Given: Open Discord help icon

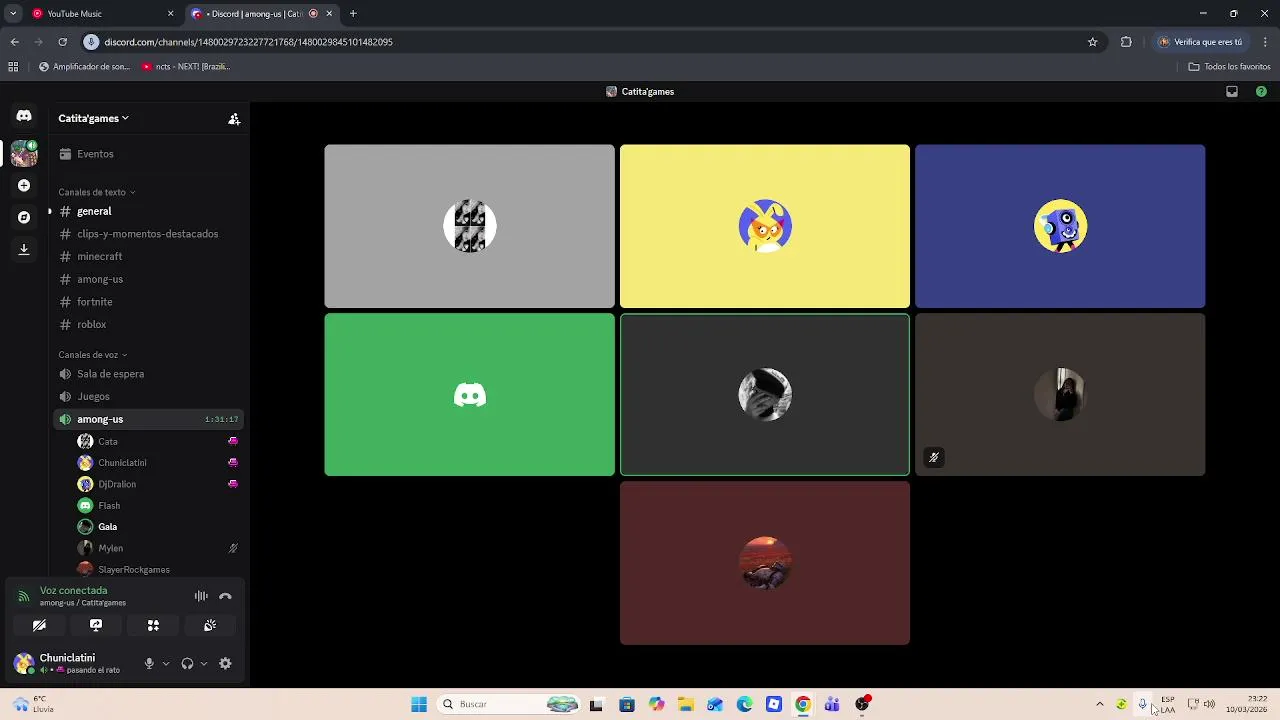Looking at the screenshot, I should [x=1261, y=91].
